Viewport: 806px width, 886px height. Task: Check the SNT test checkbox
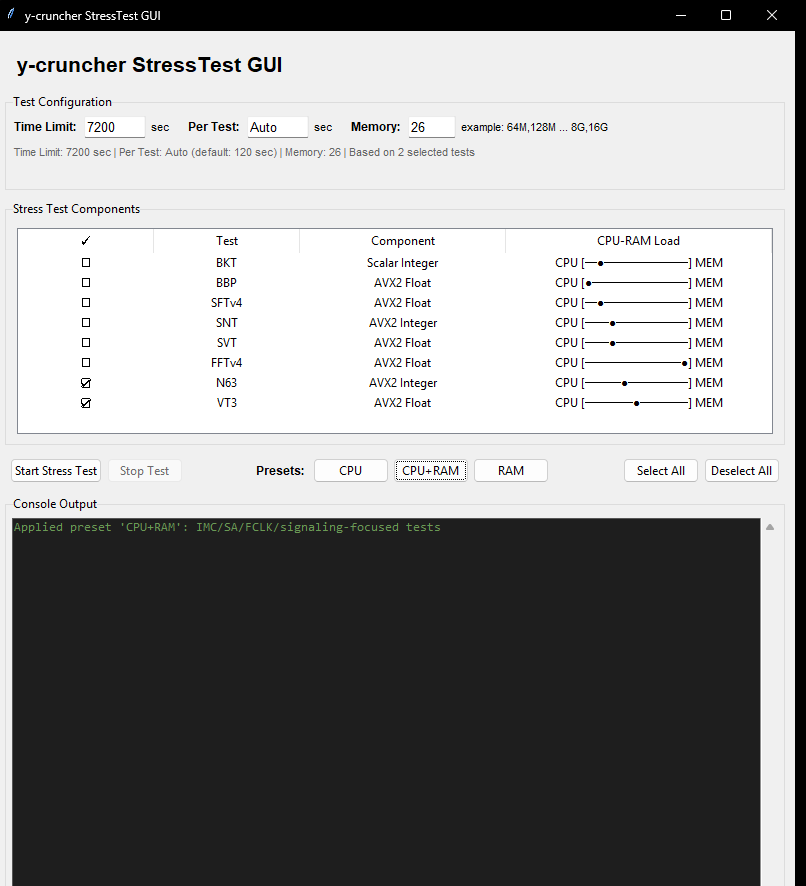click(86, 323)
